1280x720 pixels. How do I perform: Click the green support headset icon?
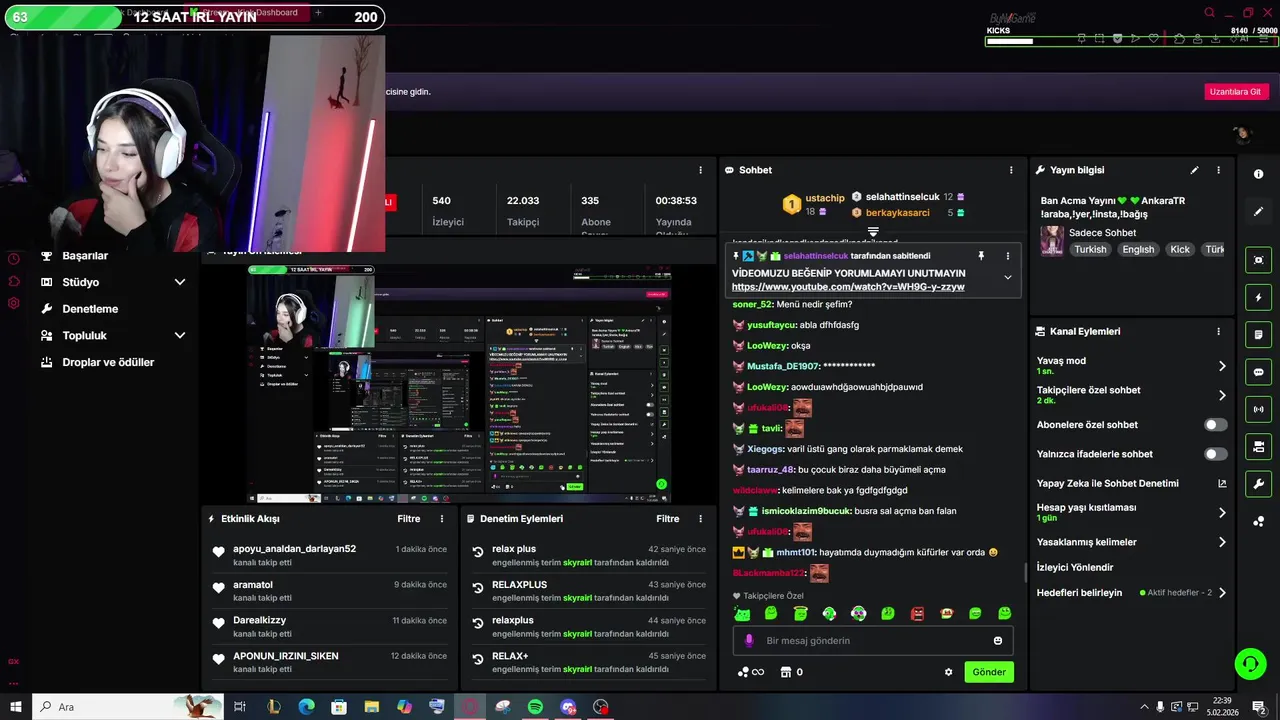pos(1249,663)
